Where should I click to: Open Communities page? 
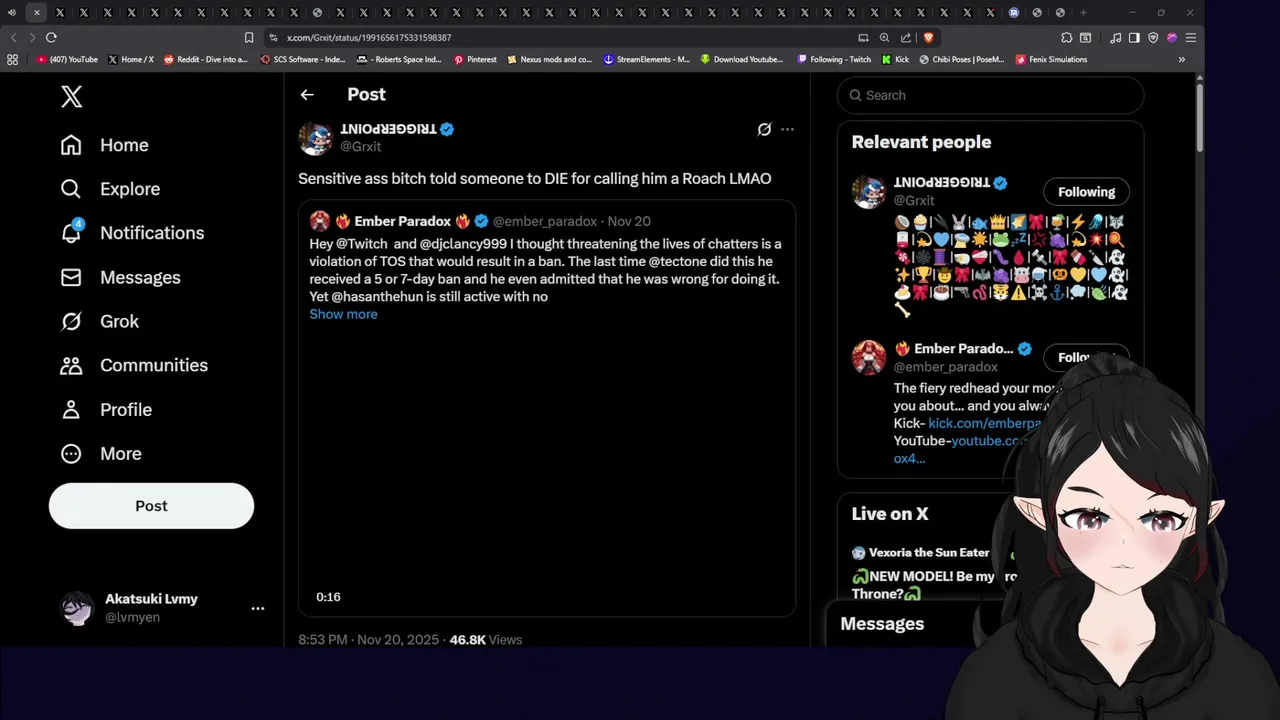[x=134, y=365]
